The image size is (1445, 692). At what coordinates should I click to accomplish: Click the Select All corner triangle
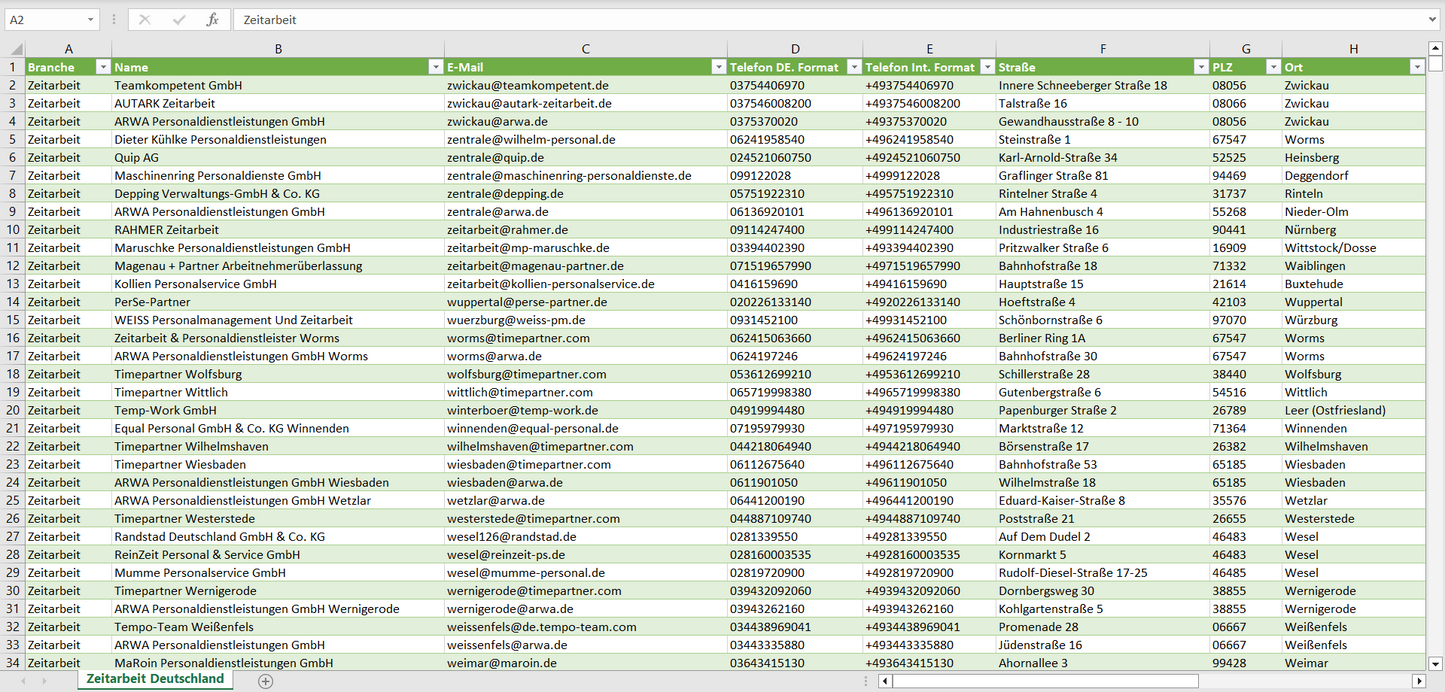click(x=16, y=49)
